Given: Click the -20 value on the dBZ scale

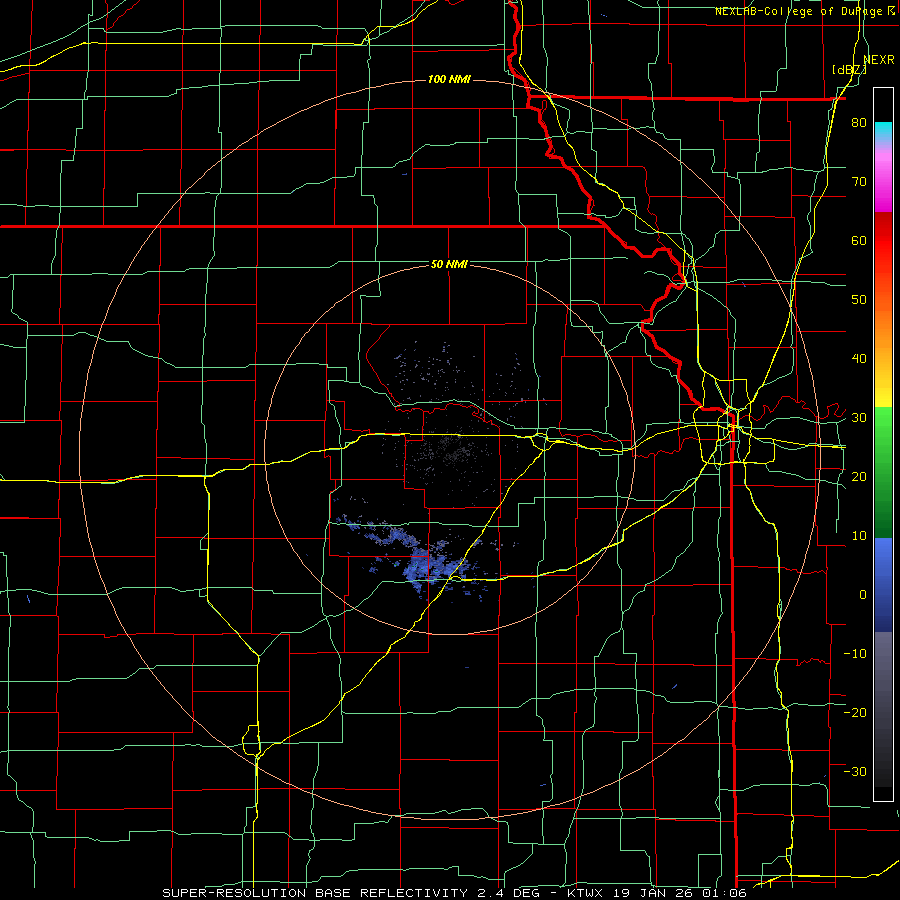Looking at the screenshot, I should click(x=855, y=712).
